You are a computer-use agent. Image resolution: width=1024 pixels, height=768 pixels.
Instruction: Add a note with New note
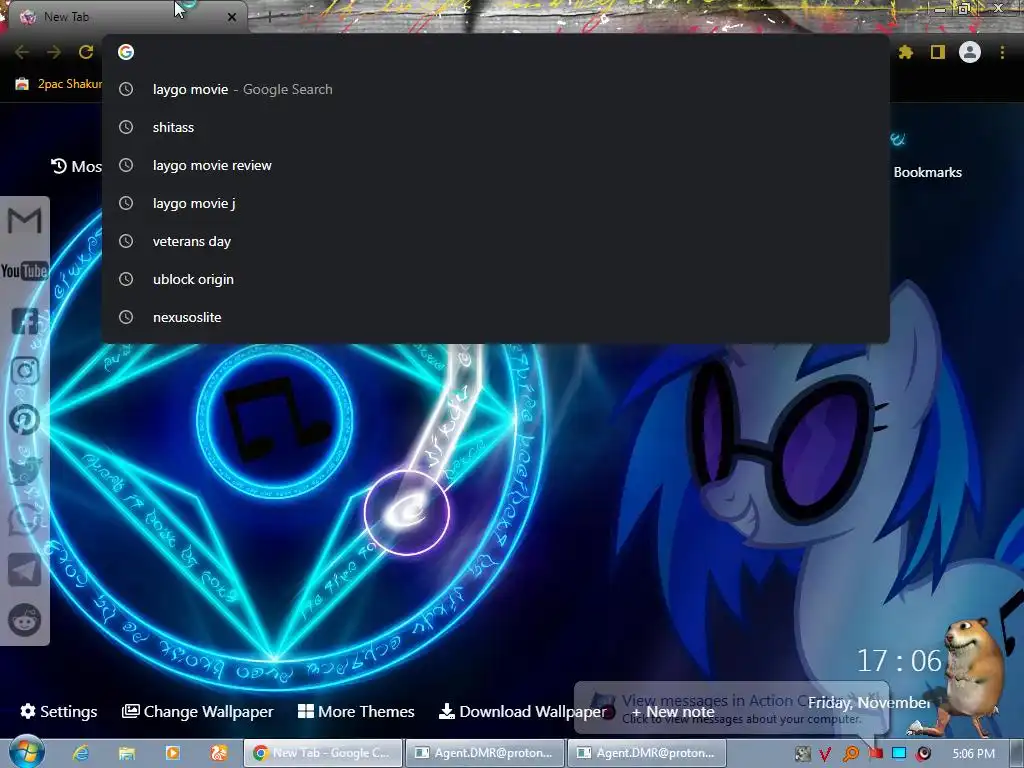(673, 711)
